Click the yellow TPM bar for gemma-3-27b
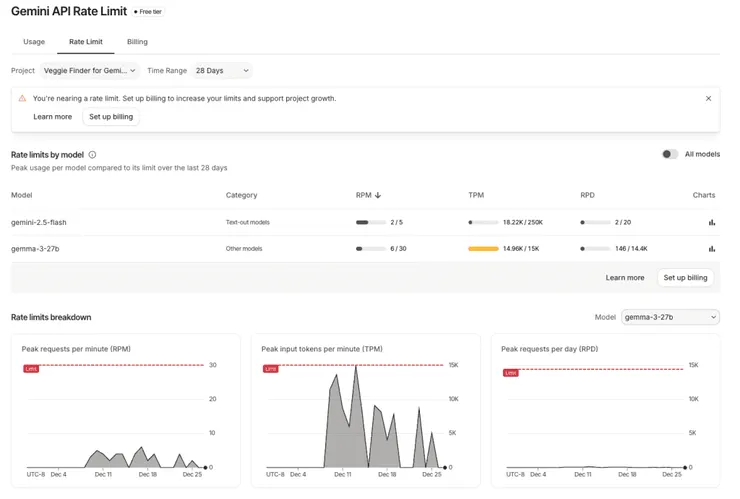 click(x=483, y=249)
